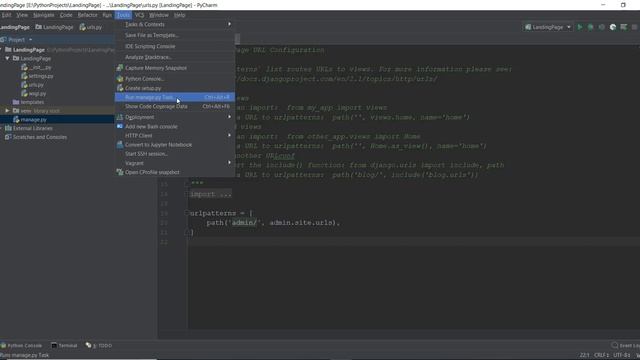Image resolution: width=640 pixels, height=360 pixels.
Task: Open the View menu
Action: (22, 15)
